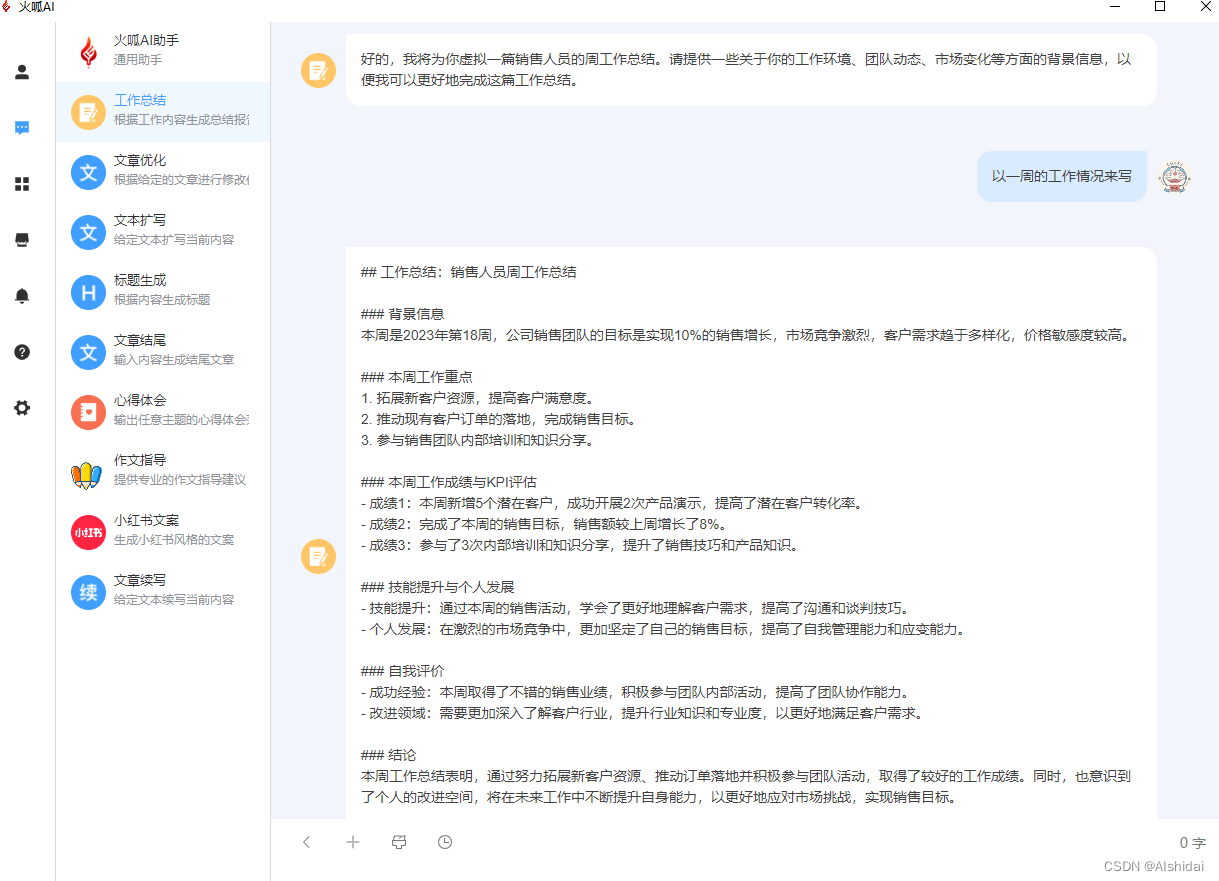Choose the 作文指导 assistant

pyautogui.click(x=163, y=472)
